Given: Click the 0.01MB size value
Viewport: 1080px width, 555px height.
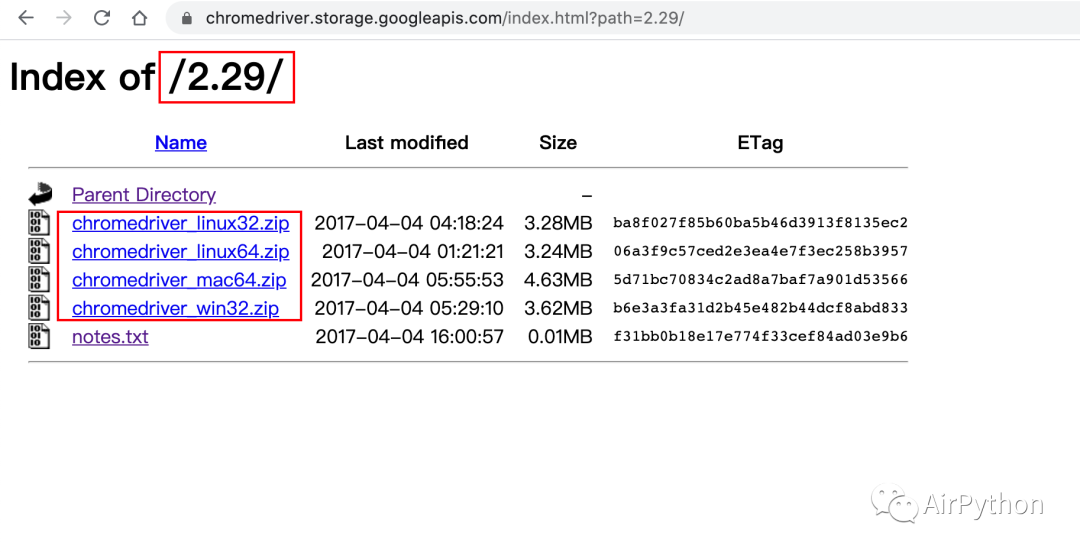Looking at the screenshot, I should pyautogui.click(x=560, y=337).
